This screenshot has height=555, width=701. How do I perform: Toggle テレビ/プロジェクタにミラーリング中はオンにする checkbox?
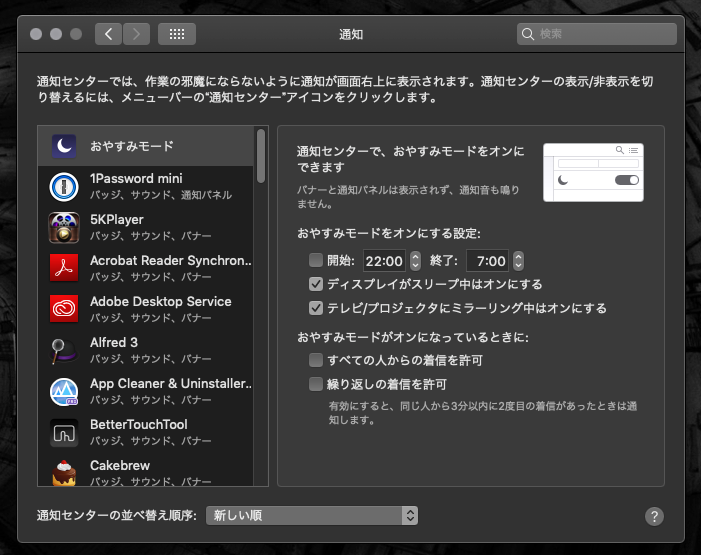tap(316, 308)
